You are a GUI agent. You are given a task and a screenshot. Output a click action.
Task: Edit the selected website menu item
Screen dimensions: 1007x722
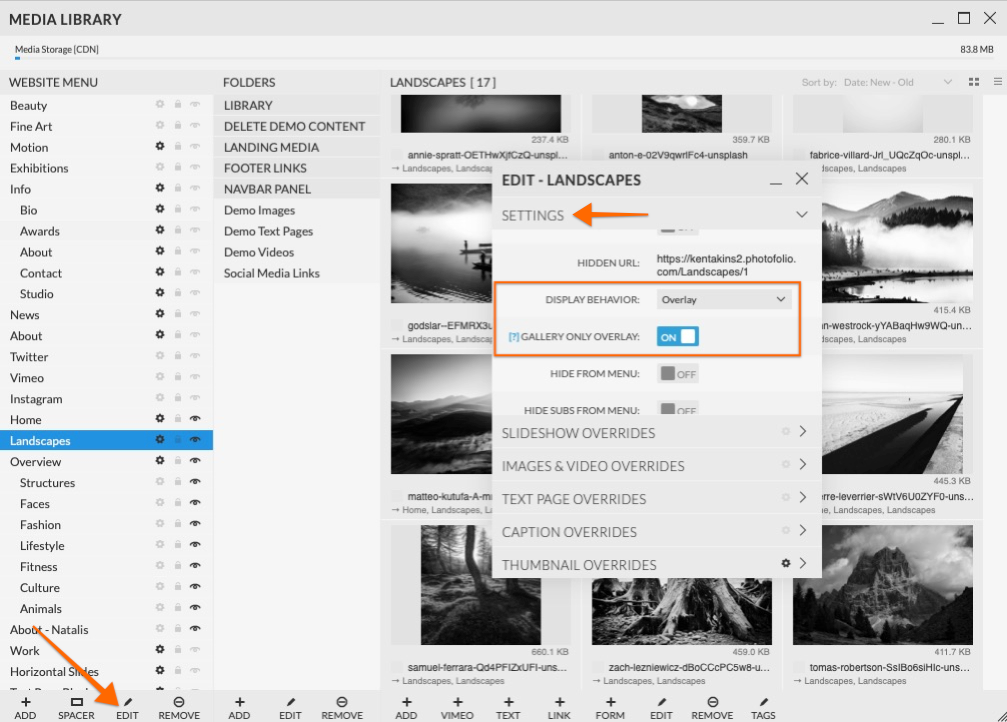click(x=127, y=708)
